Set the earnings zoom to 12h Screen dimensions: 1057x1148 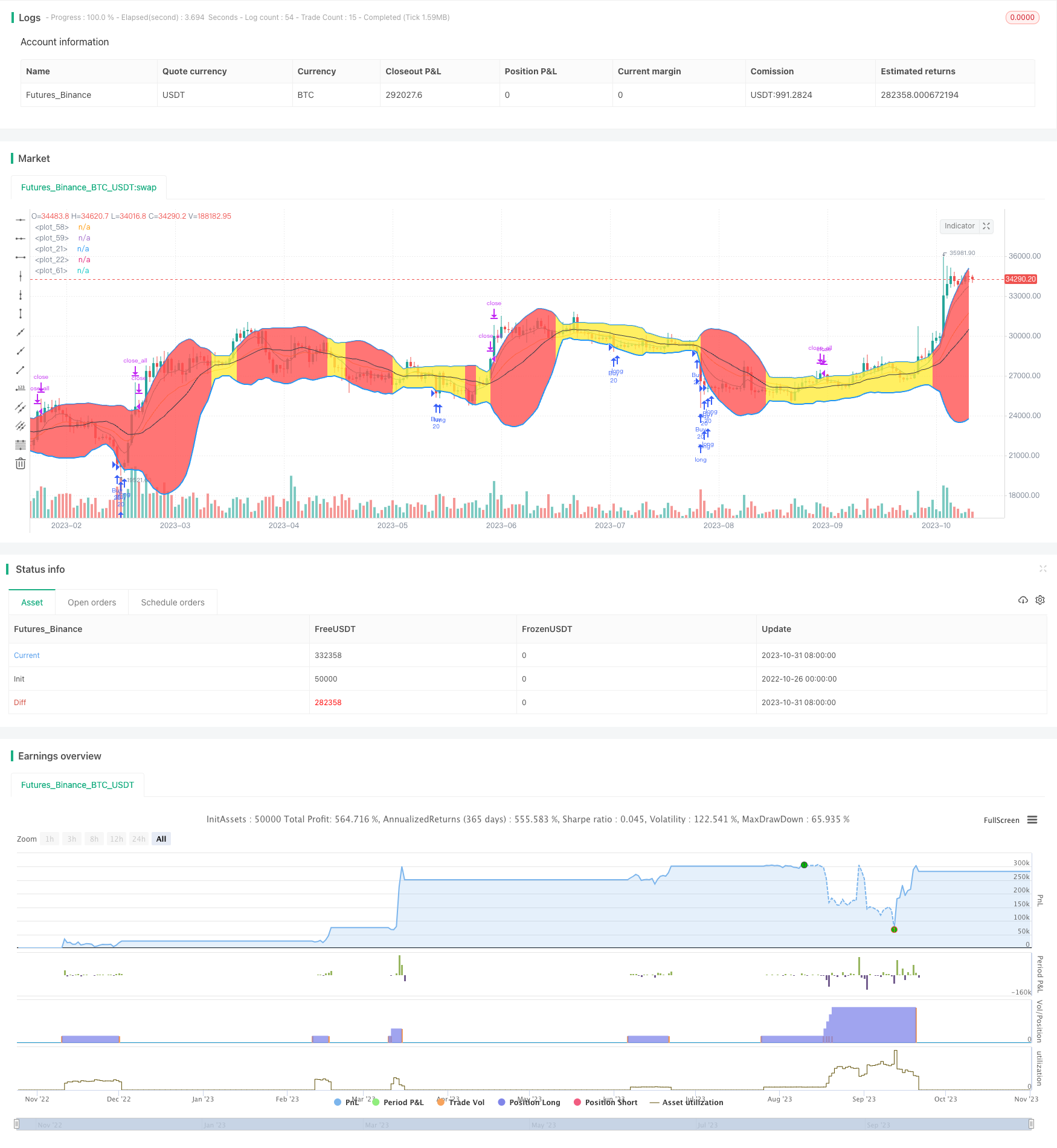(x=117, y=839)
